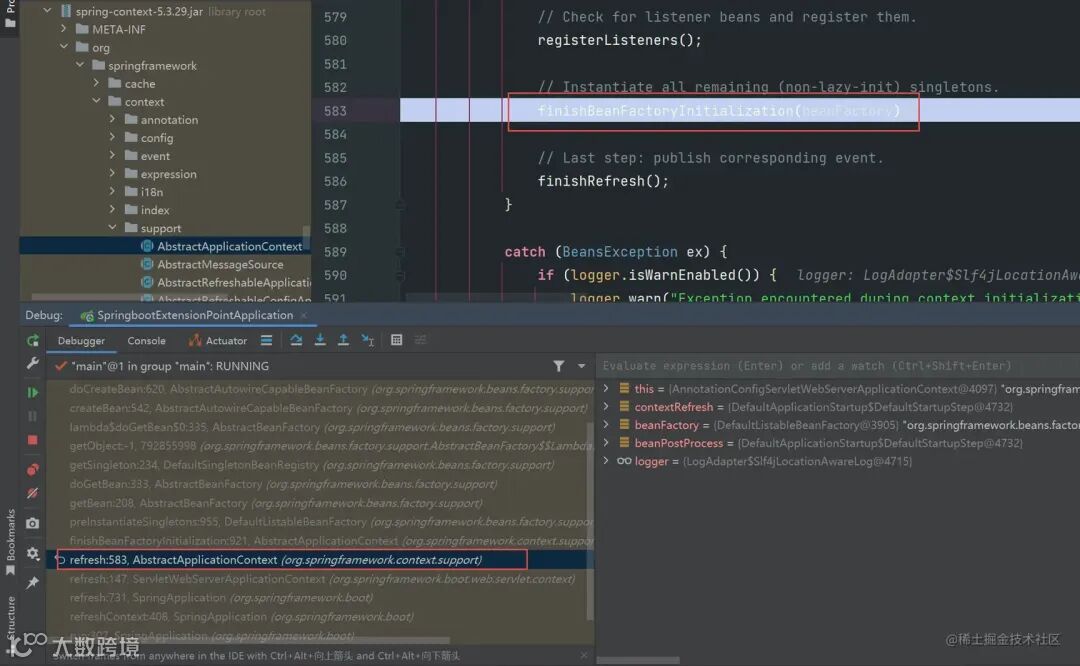The image size is (1080, 666).
Task: Open debug gear settings icon
Action: tap(32, 553)
